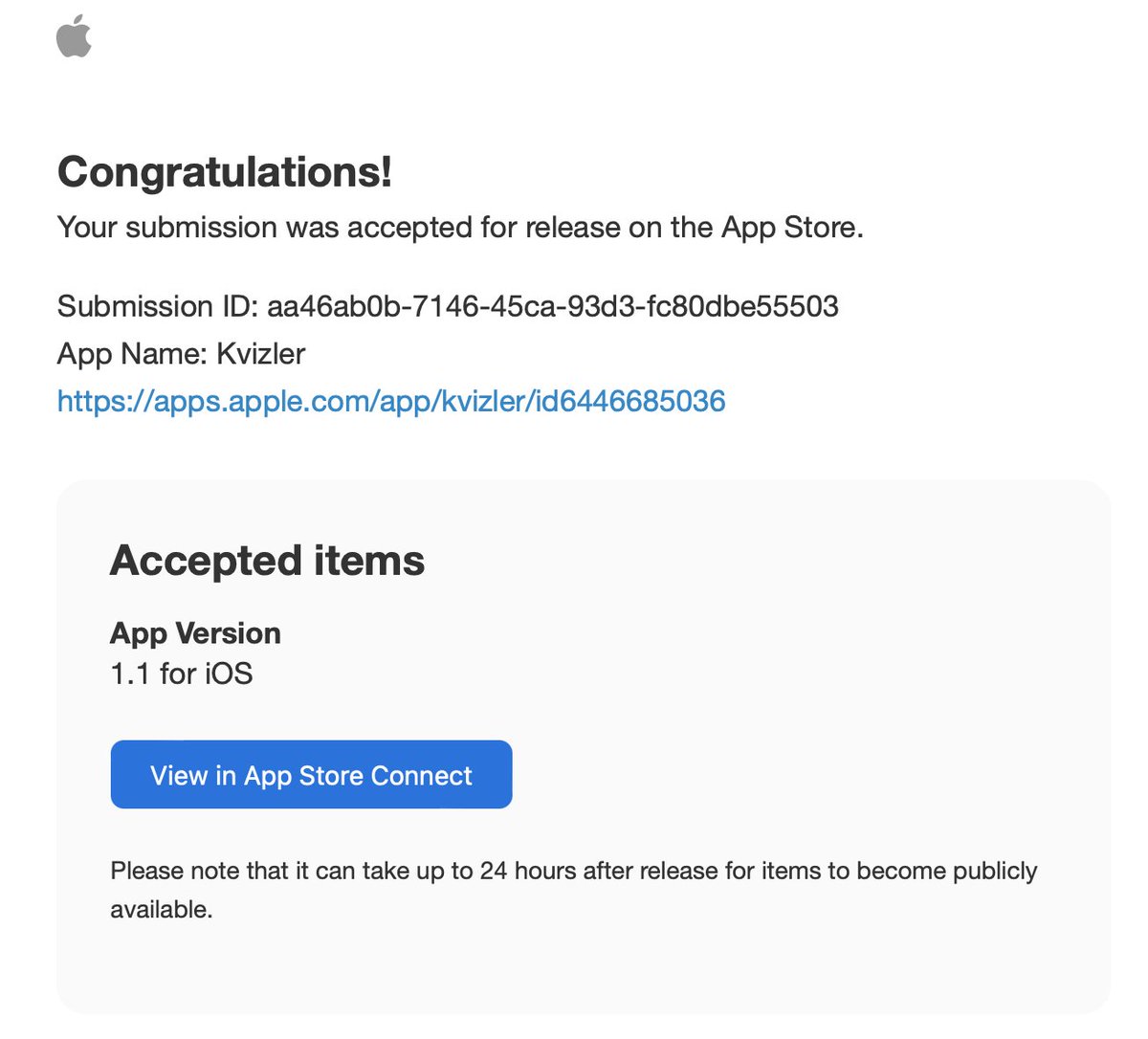Click the 1.1 for iOS text
The width and height of the screenshot is (1148, 1039).
tap(181, 674)
